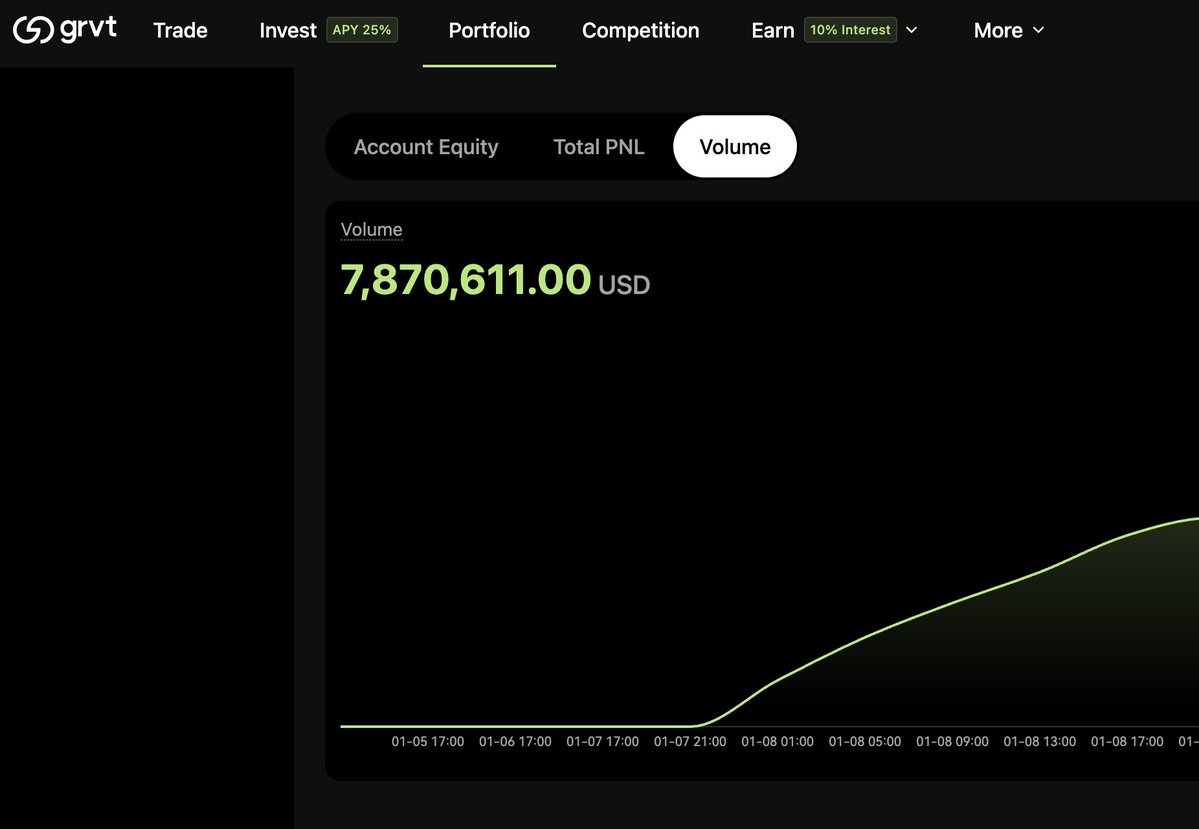Click the 01-08 01:00 axis label
The image size is (1199, 829).
(778, 741)
